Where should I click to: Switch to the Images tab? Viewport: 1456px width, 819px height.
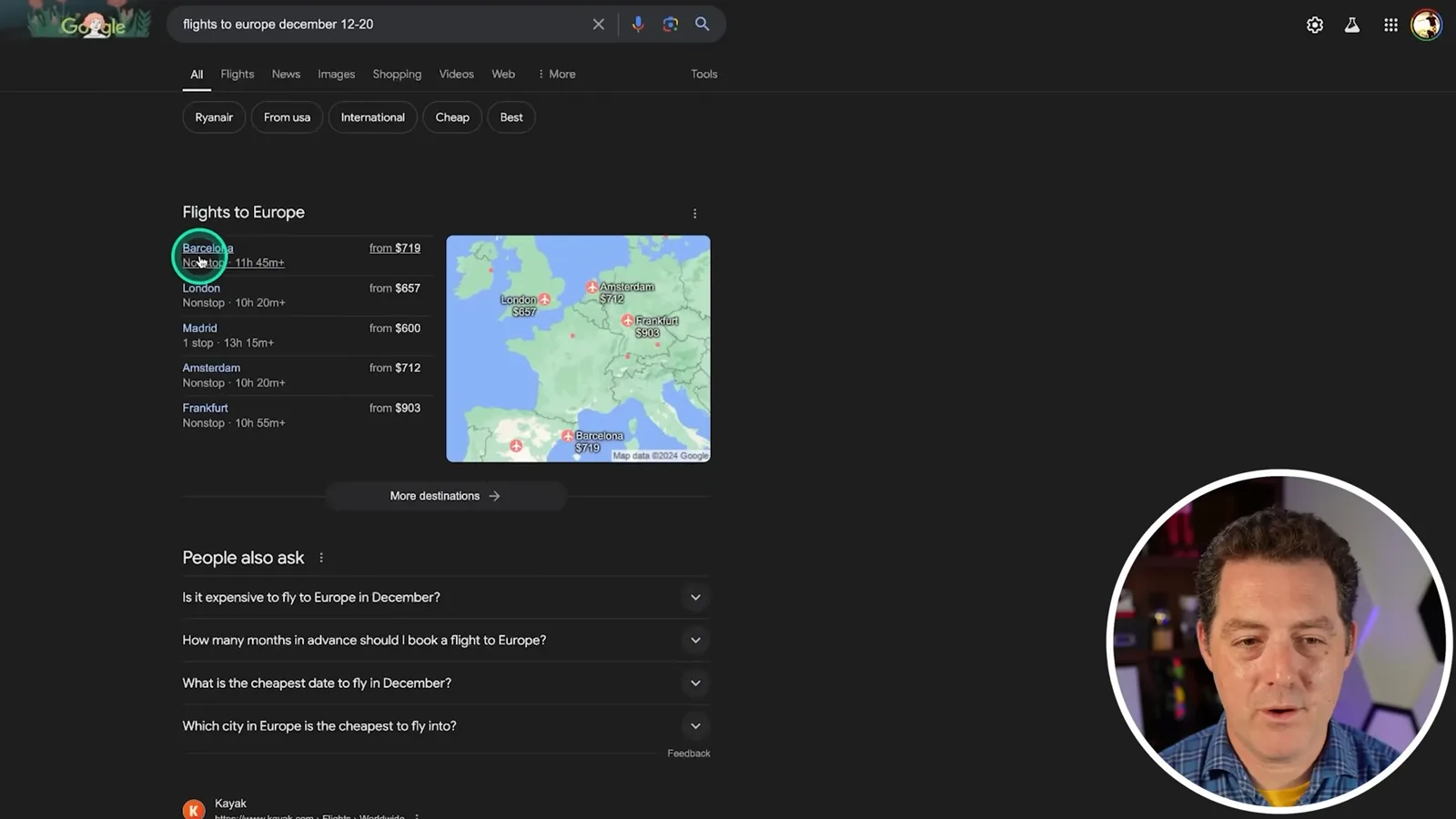(337, 75)
